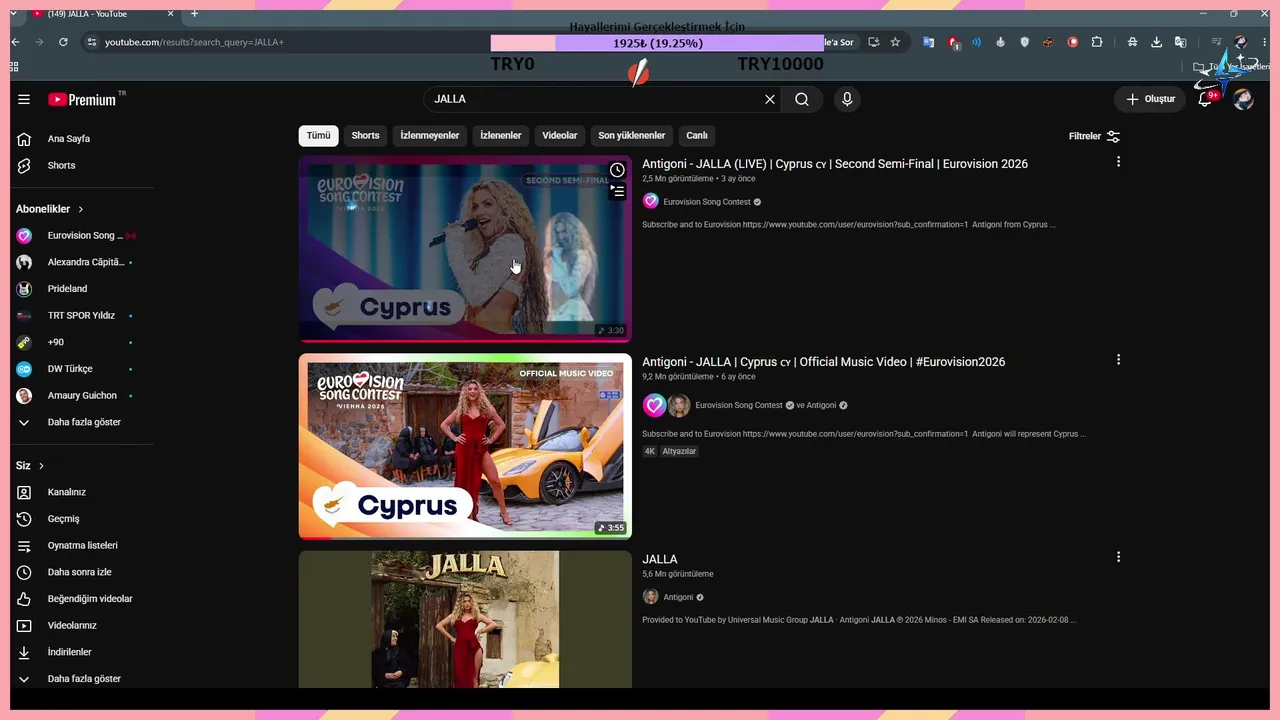The image size is (1280, 720).
Task: Select the İzlenenler filter chip
Action: [x=500, y=135]
